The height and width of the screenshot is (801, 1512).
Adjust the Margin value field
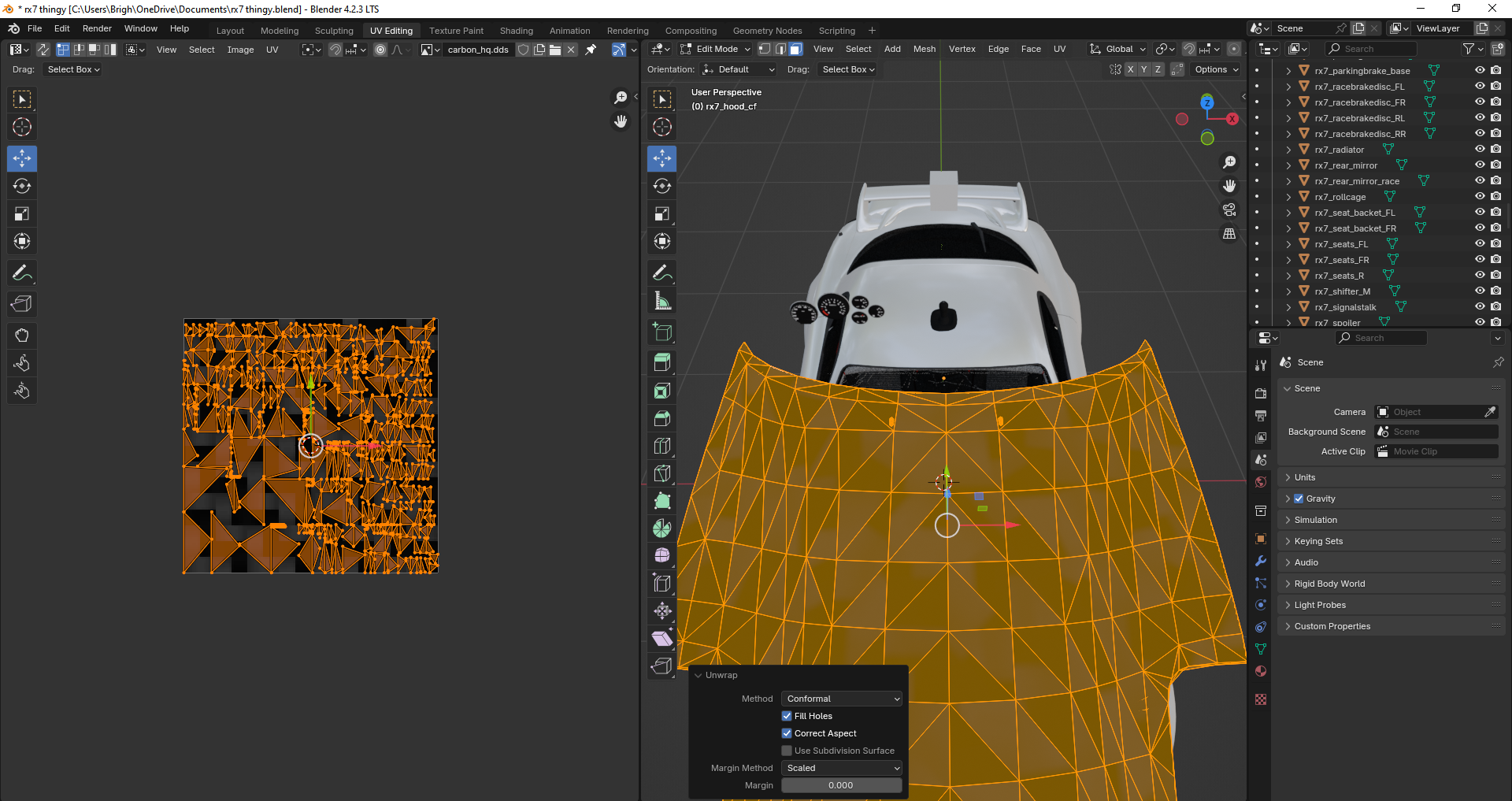(x=841, y=785)
